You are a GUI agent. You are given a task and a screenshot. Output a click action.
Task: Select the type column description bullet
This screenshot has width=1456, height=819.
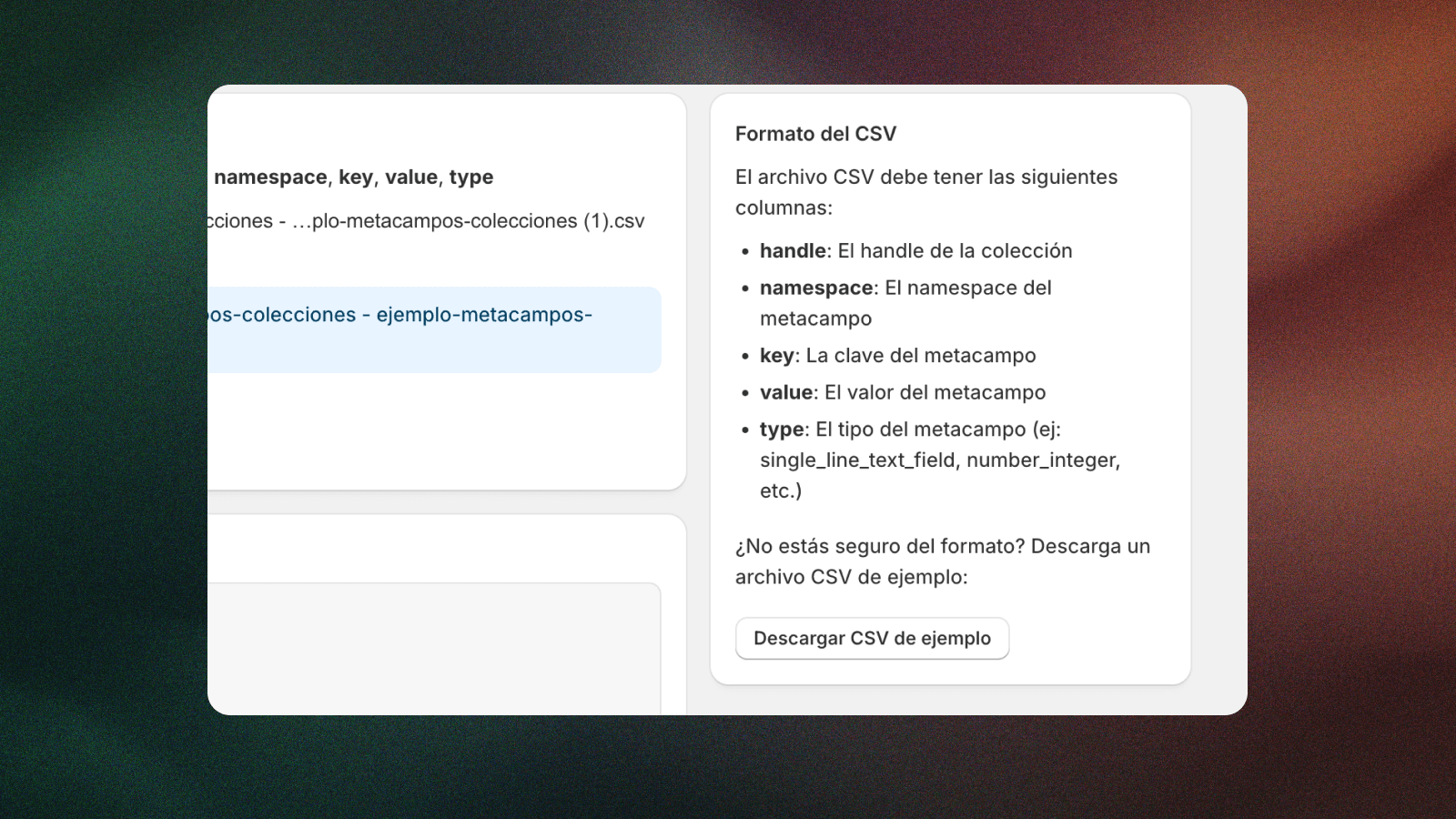pos(910,429)
